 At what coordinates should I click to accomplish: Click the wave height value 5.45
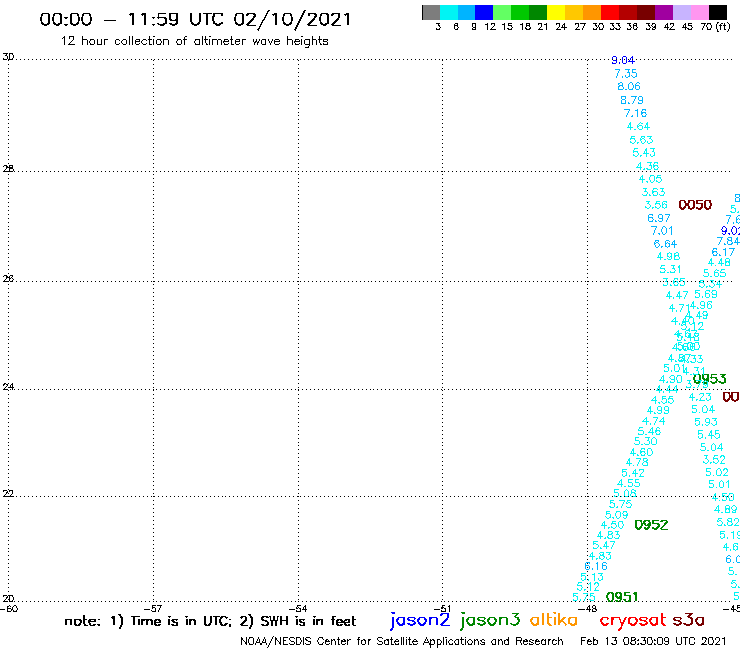709,435
